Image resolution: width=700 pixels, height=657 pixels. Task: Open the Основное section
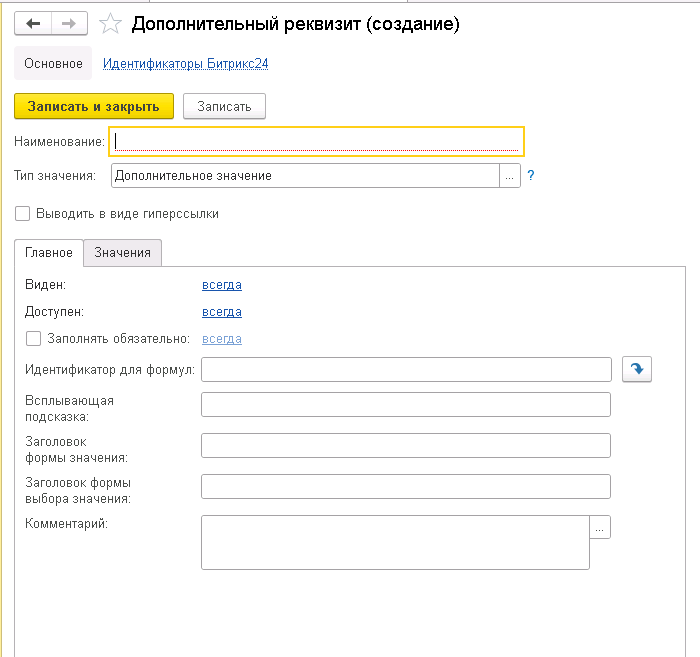click(x=53, y=64)
